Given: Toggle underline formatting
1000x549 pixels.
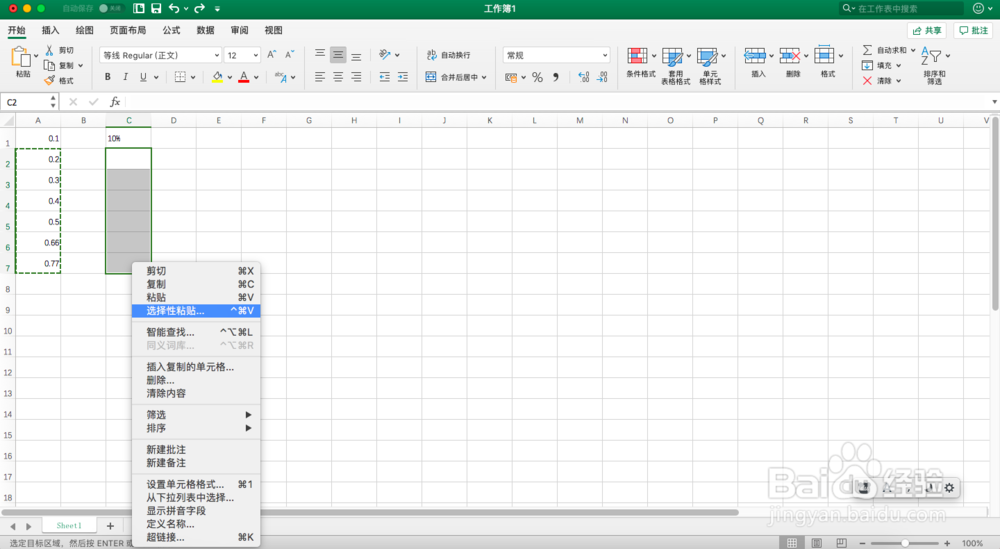Looking at the screenshot, I should (x=143, y=77).
